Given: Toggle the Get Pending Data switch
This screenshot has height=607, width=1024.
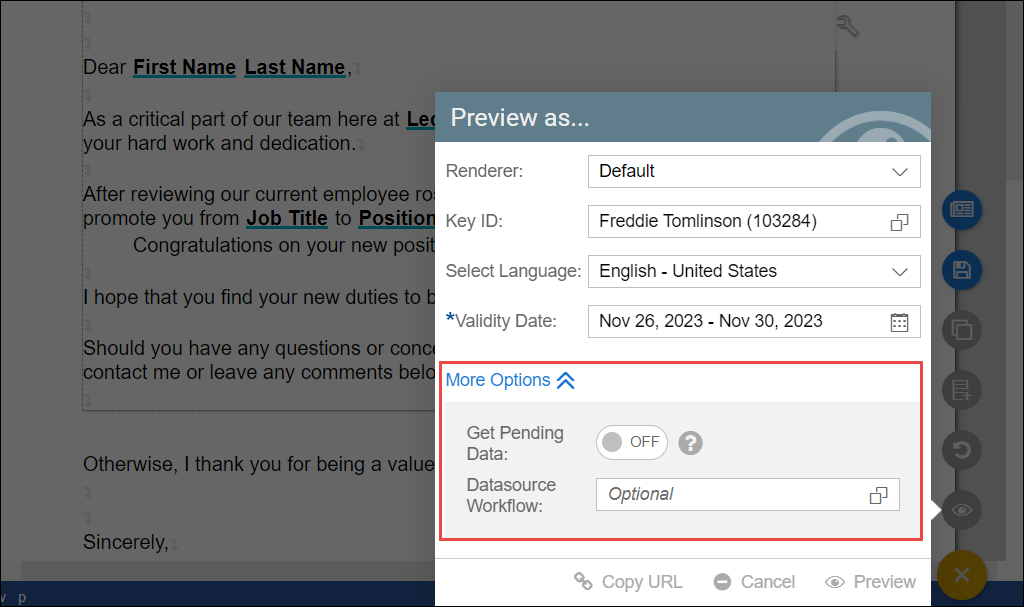Looking at the screenshot, I should 632,442.
